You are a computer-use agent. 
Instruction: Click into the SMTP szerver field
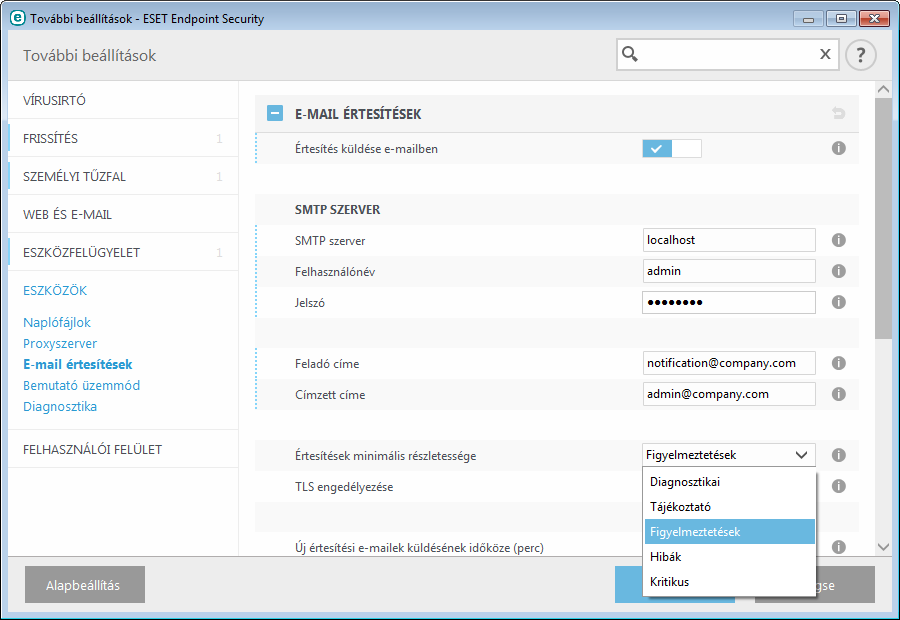729,240
